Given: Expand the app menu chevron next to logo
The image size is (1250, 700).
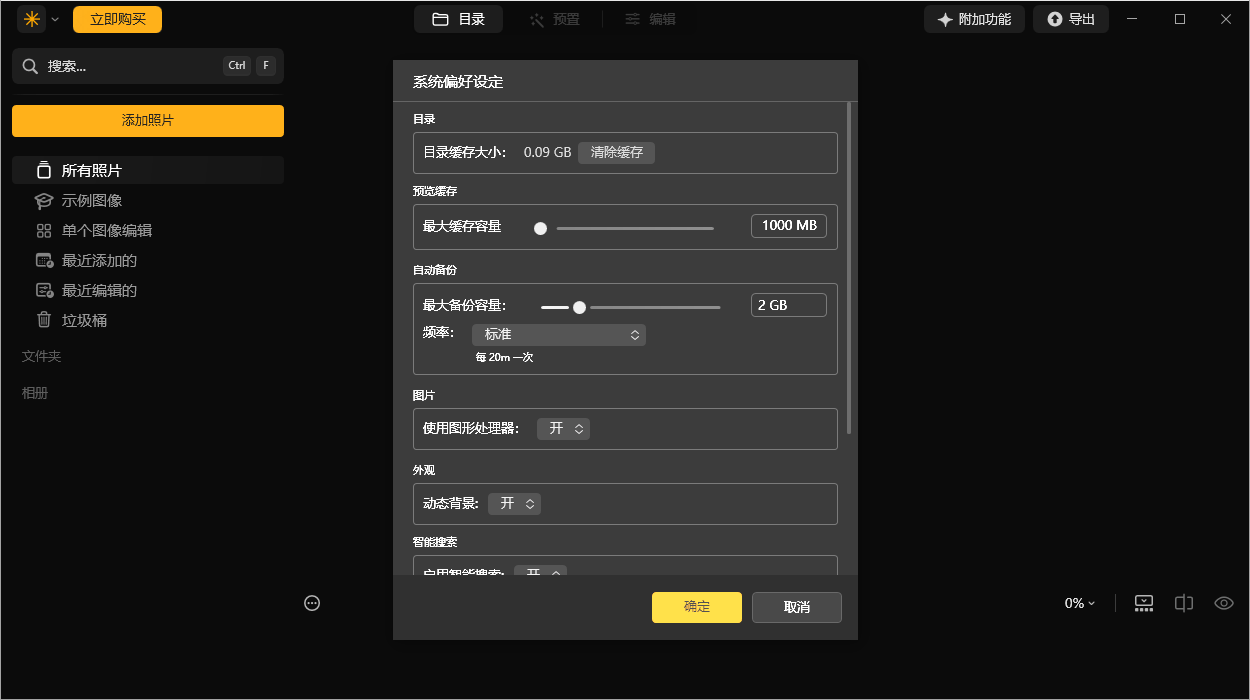Looking at the screenshot, I should coord(54,18).
